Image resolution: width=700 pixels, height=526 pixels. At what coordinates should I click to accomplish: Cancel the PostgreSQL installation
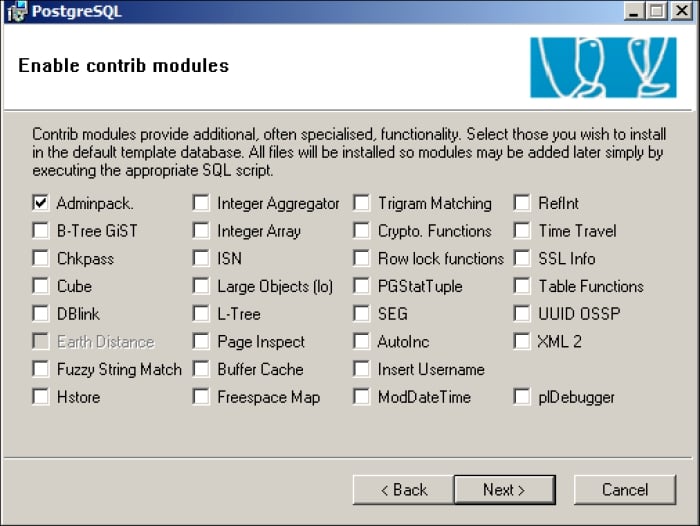[x=625, y=490]
